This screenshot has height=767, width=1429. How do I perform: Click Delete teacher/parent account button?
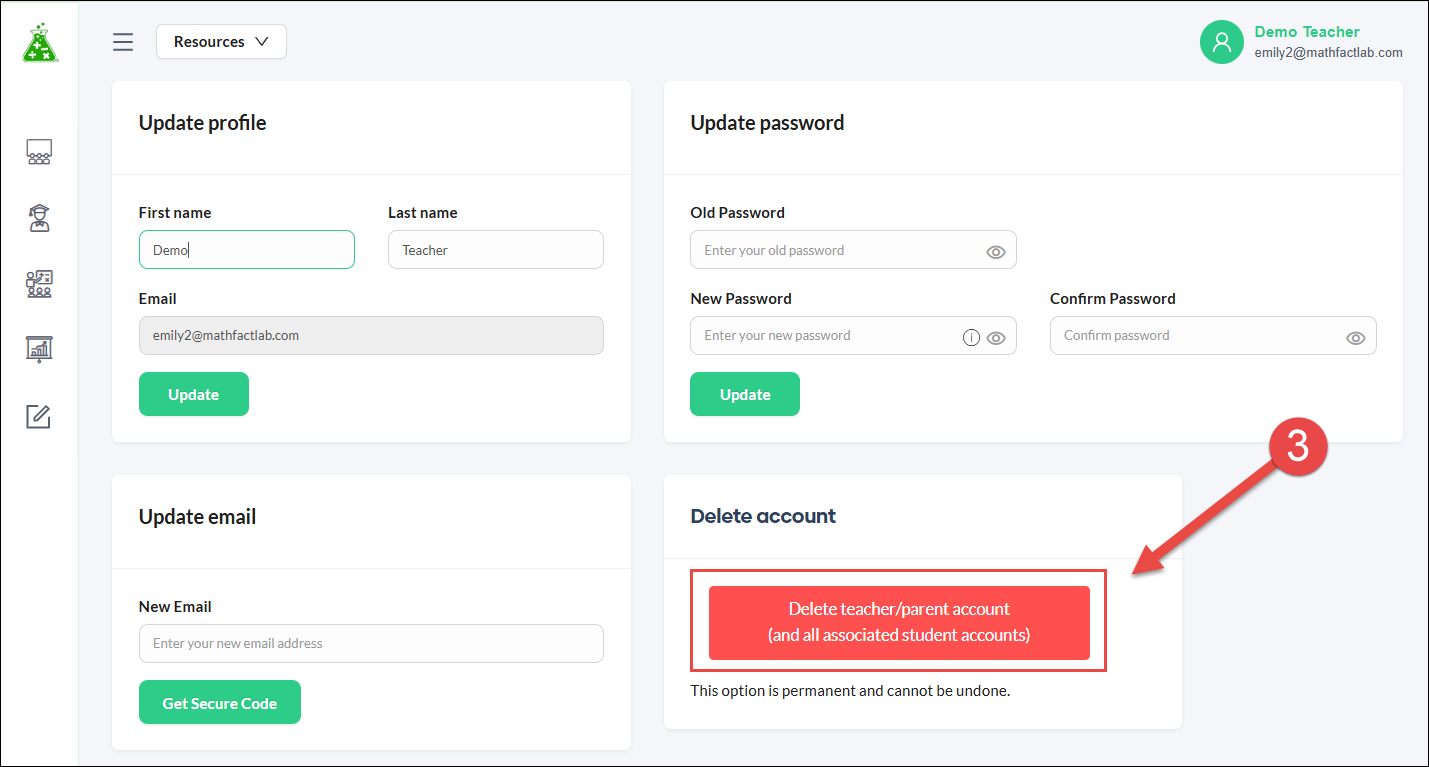point(899,622)
